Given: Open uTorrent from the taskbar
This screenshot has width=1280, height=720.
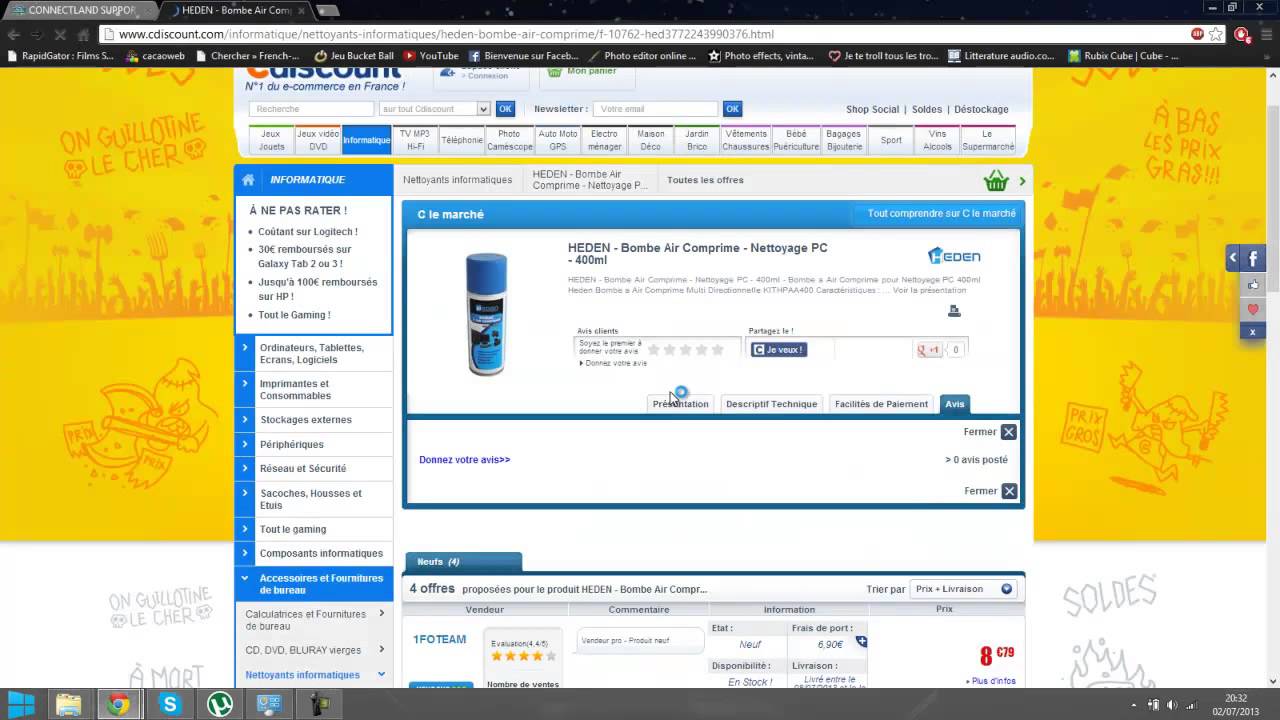Looking at the screenshot, I should point(219,704).
